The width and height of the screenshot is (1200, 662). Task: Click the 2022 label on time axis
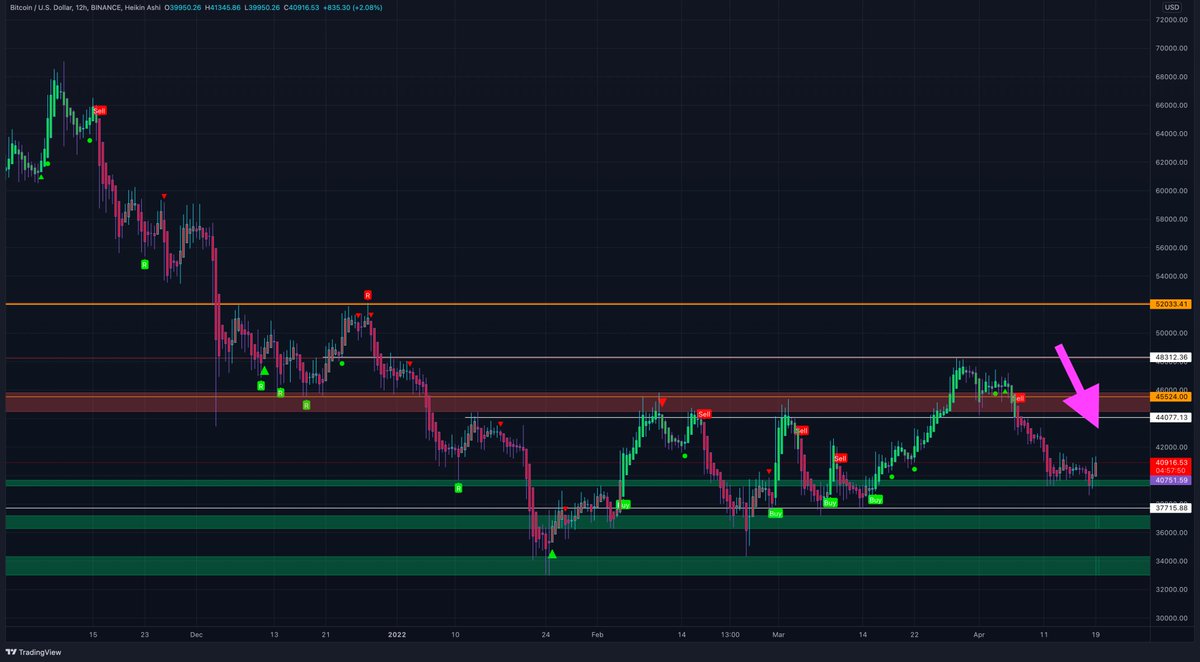pyautogui.click(x=397, y=634)
